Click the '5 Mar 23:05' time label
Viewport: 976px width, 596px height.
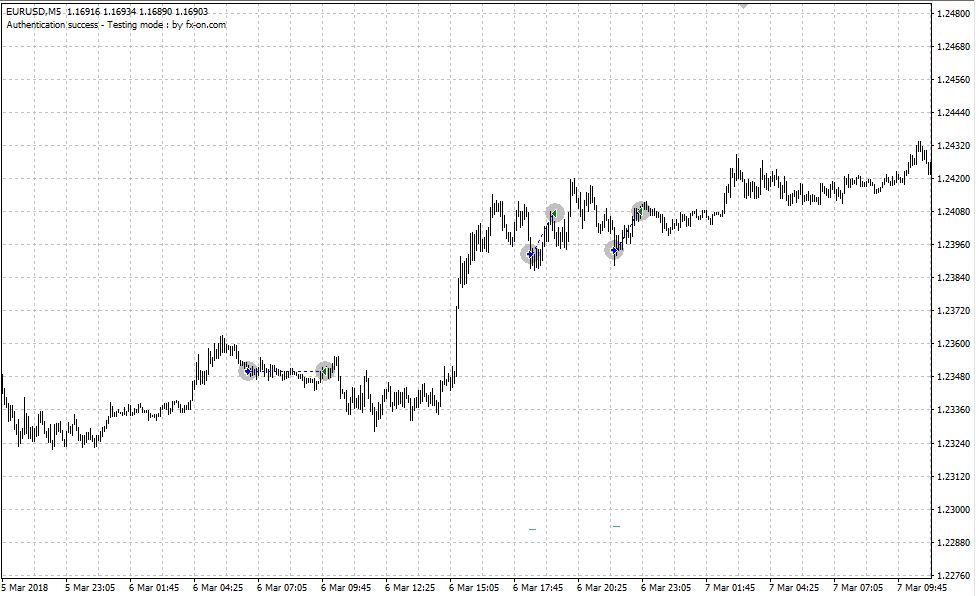tap(90, 587)
